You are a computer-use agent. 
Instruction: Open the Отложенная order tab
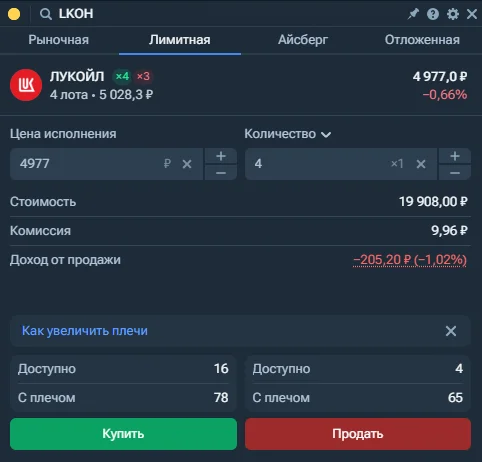tap(422, 40)
